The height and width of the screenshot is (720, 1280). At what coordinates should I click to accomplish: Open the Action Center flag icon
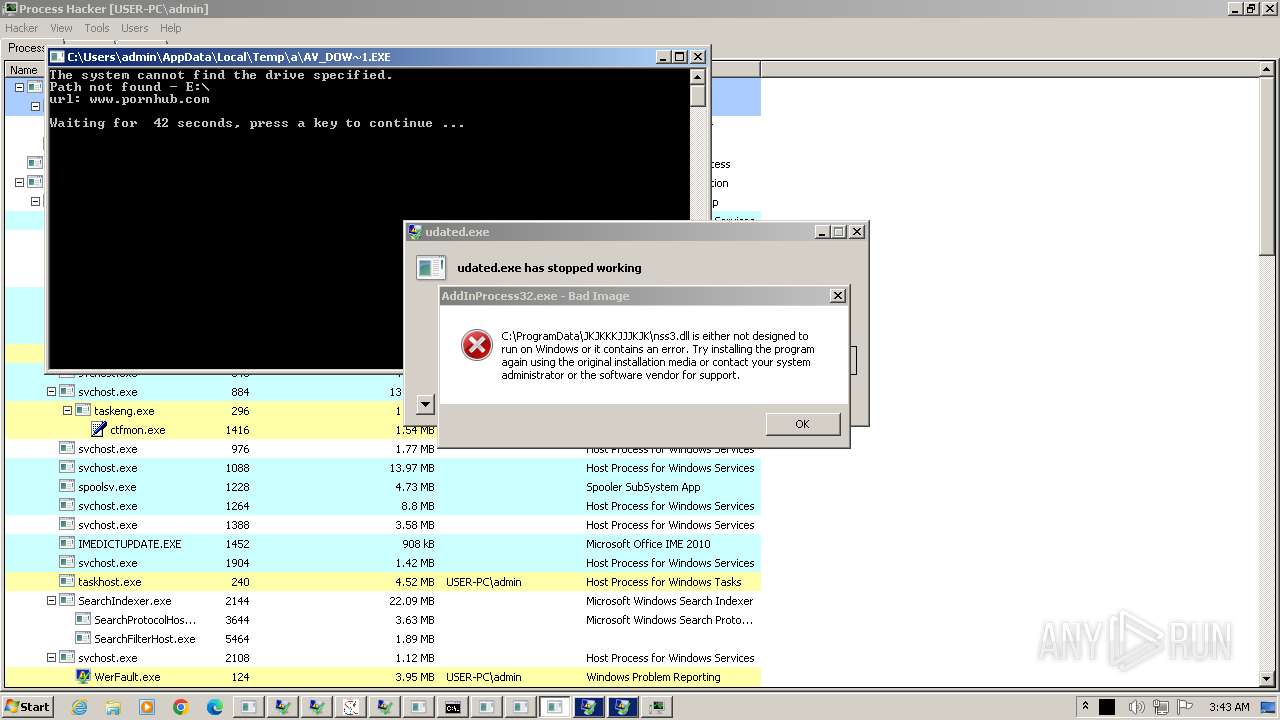coord(1183,707)
